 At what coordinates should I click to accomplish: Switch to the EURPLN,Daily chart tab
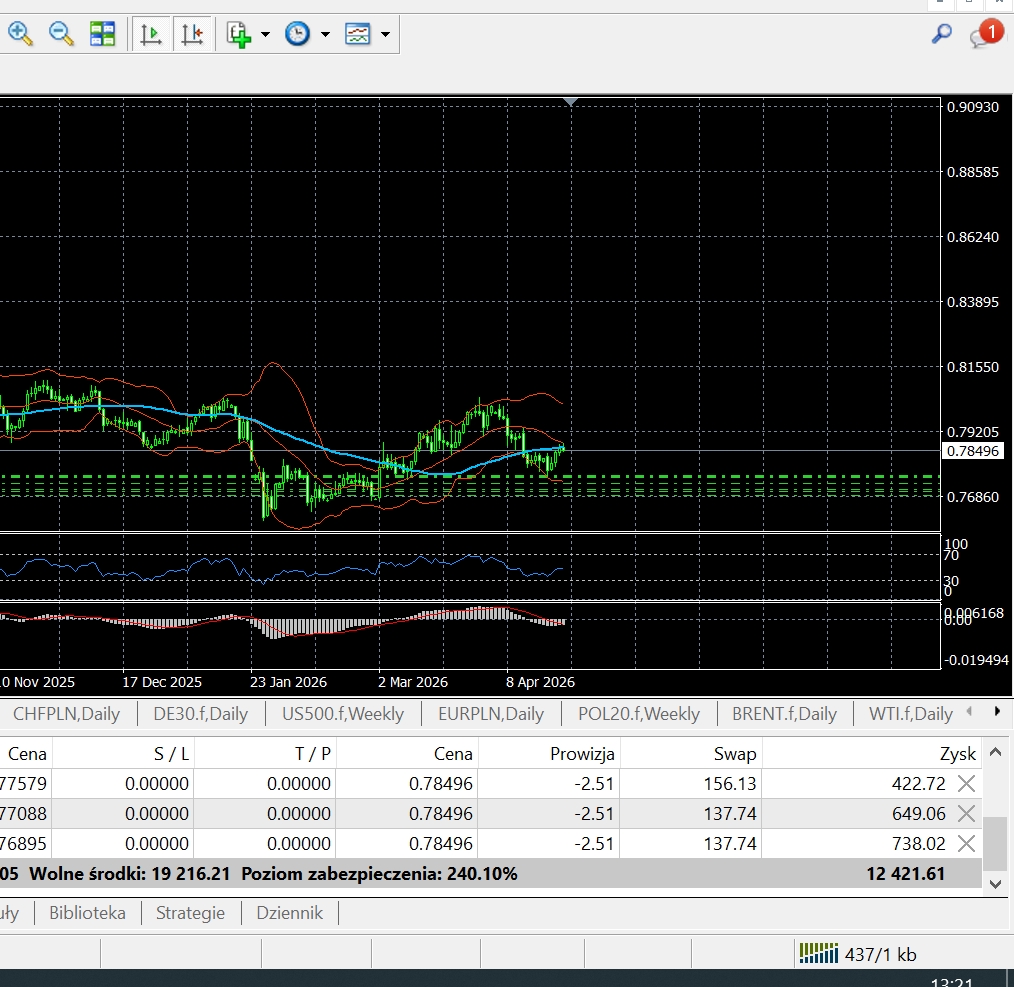tap(490, 714)
